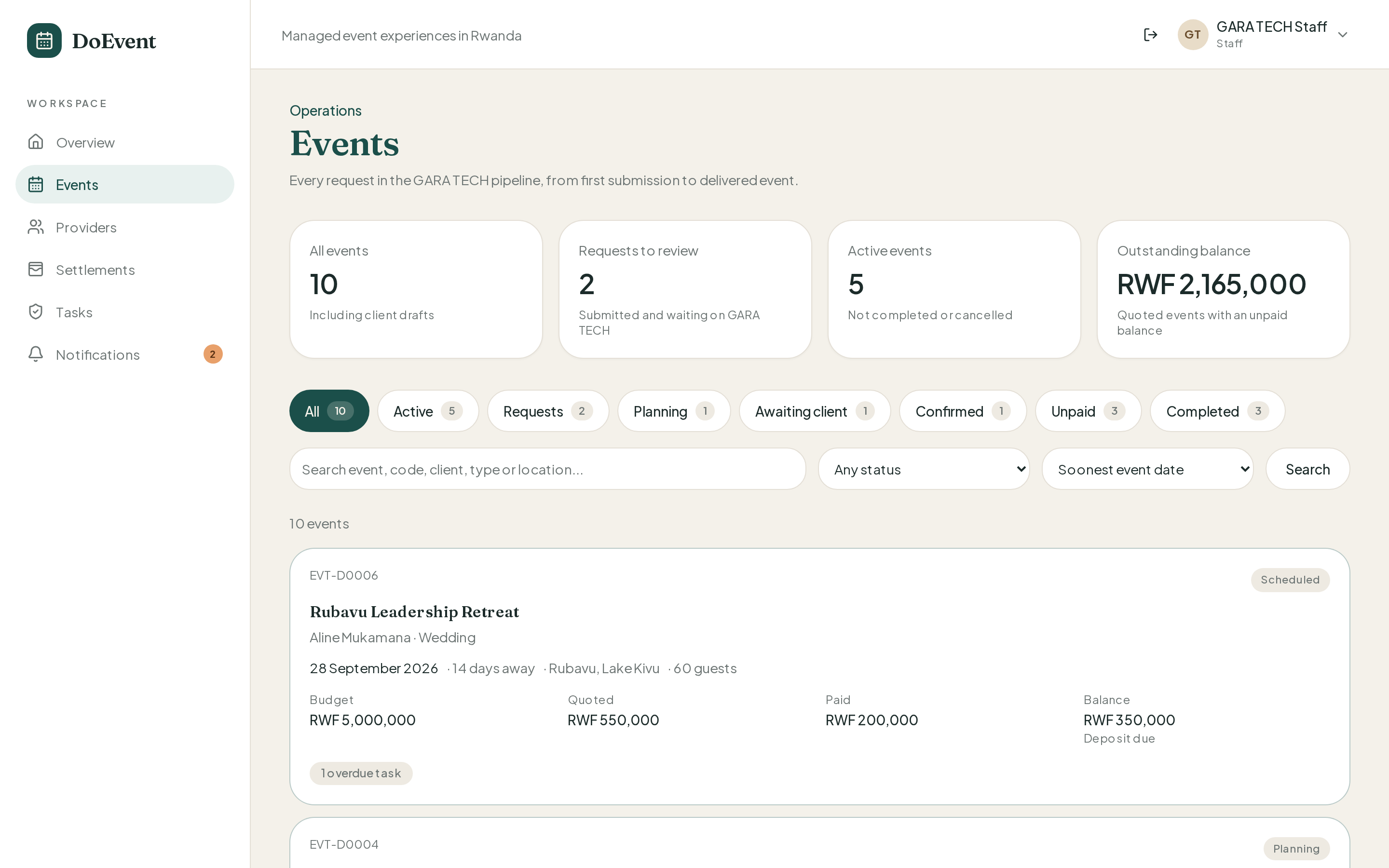Click the Tasks shield-check icon
This screenshot has height=868, width=1389.
tap(36, 312)
